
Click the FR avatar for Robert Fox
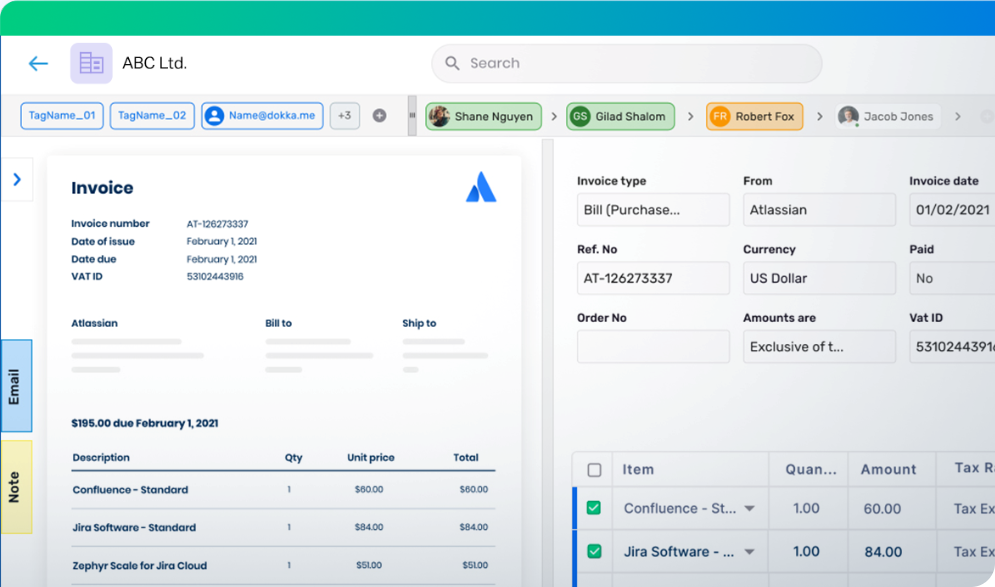click(x=719, y=117)
